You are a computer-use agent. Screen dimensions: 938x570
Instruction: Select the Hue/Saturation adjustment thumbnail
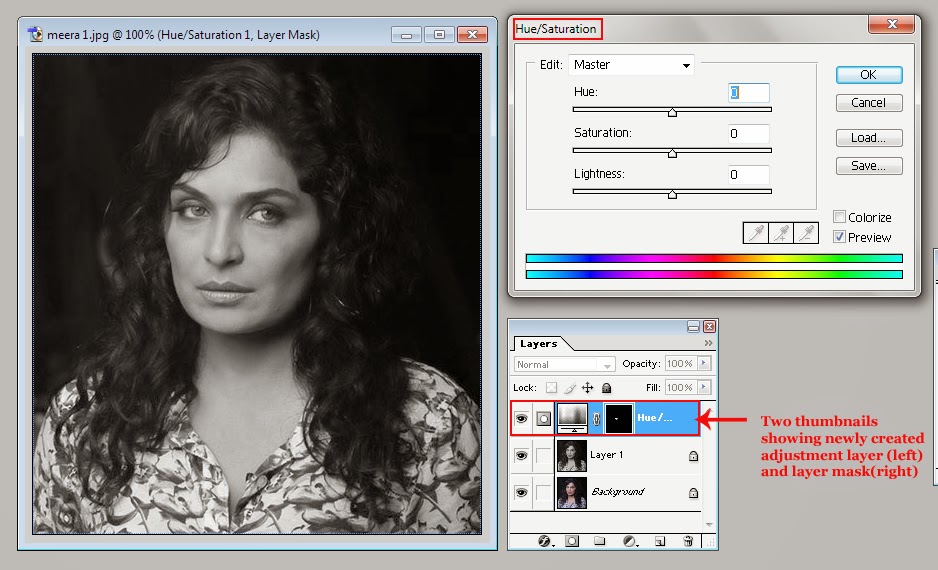tap(572, 418)
